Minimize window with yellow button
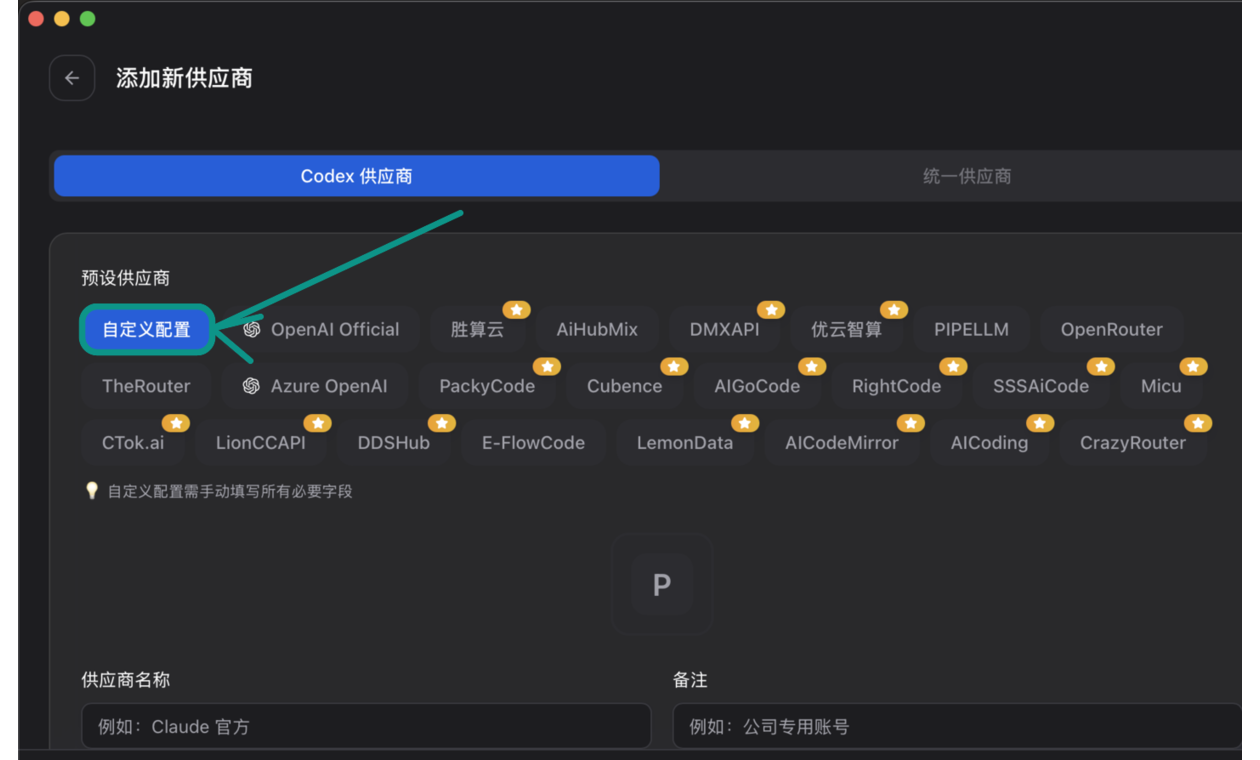The width and height of the screenshot is (1260, 760). pos(62,19)
